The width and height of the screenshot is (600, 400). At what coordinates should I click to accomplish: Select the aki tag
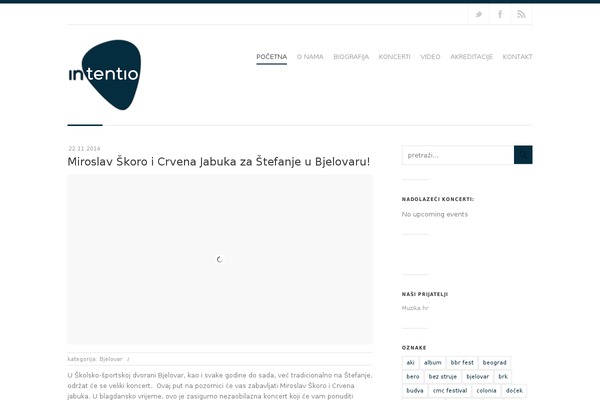(411, 362)
